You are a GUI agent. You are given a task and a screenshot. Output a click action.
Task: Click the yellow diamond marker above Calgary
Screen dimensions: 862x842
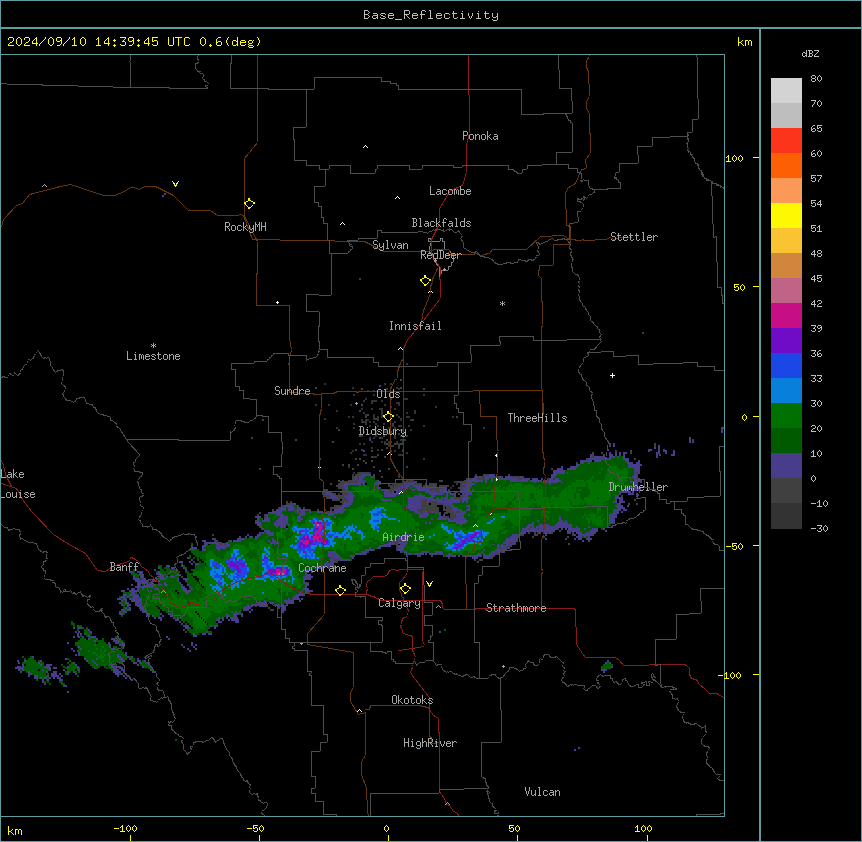pos(405,589)
